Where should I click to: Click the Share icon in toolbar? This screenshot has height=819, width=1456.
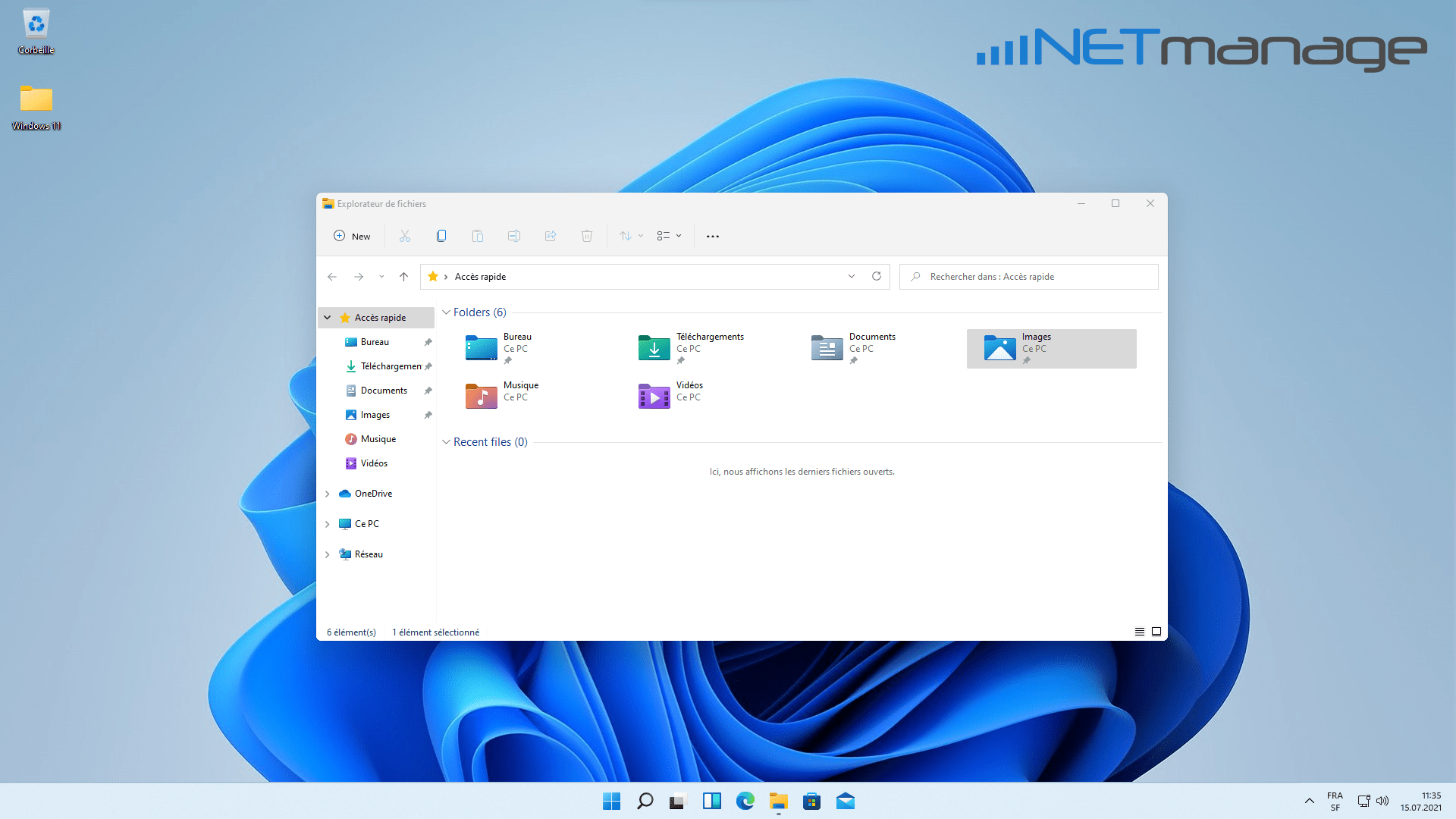click(x=551, y=236)
